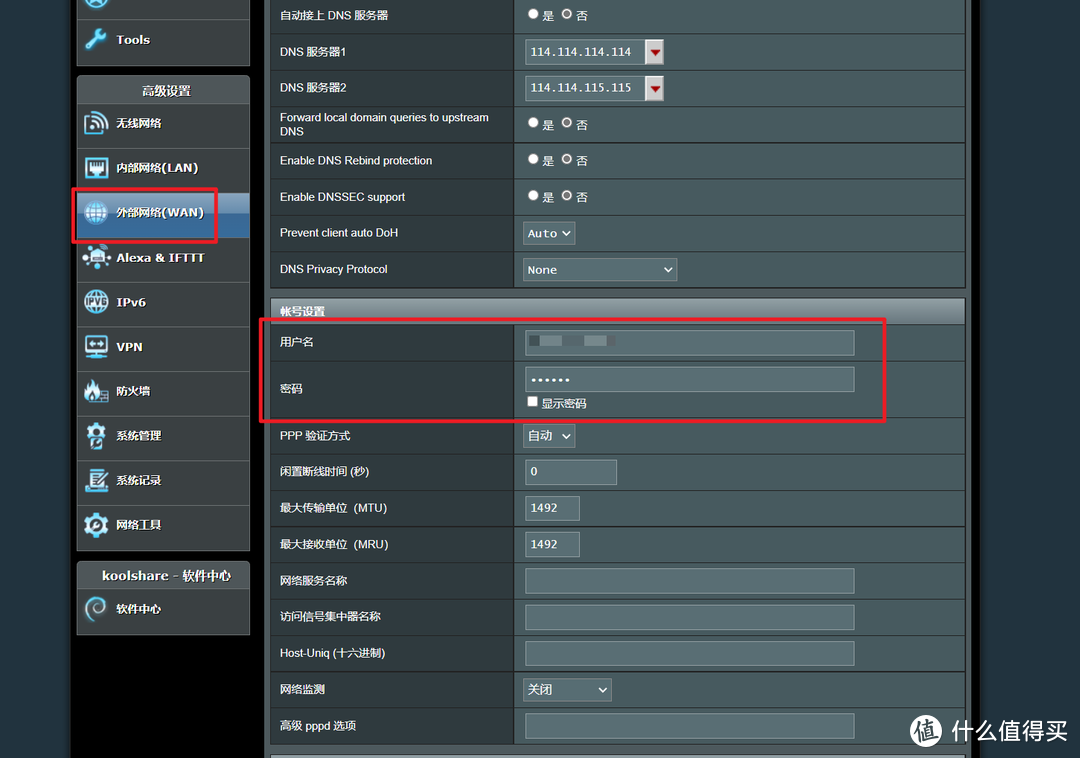1080x758 pixels.
Task: Click the VPN monitor icon
Action: tap(96, 346)
